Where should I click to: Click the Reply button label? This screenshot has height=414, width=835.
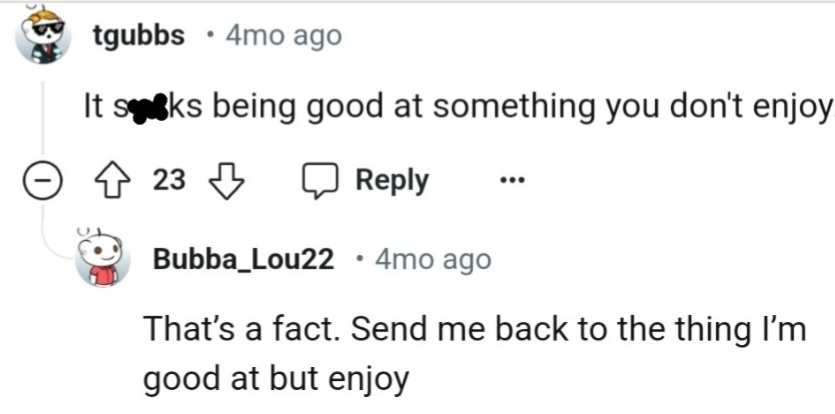(392, 181)
